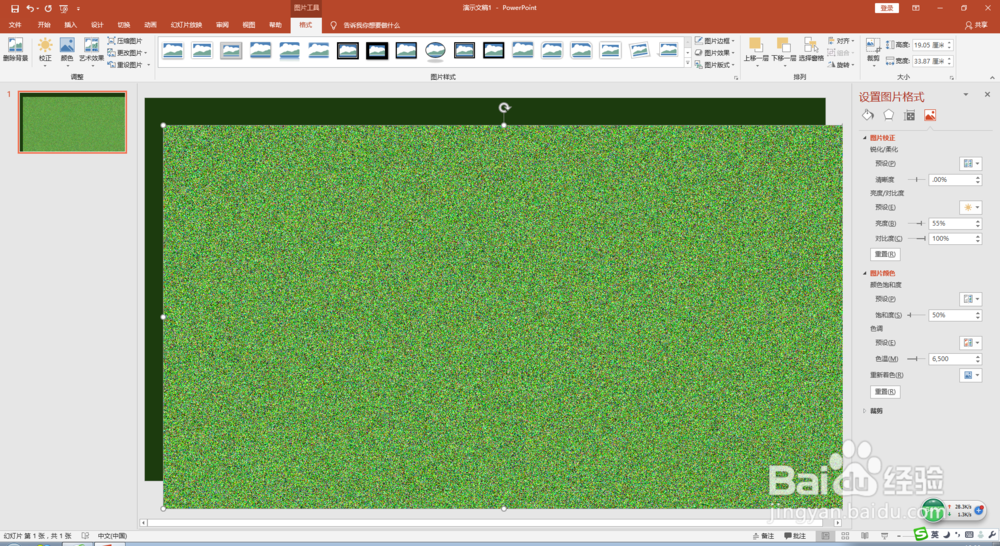Open Brightness/Contrast presets dropdown
Screen dimensions: 1000x546
971,207
